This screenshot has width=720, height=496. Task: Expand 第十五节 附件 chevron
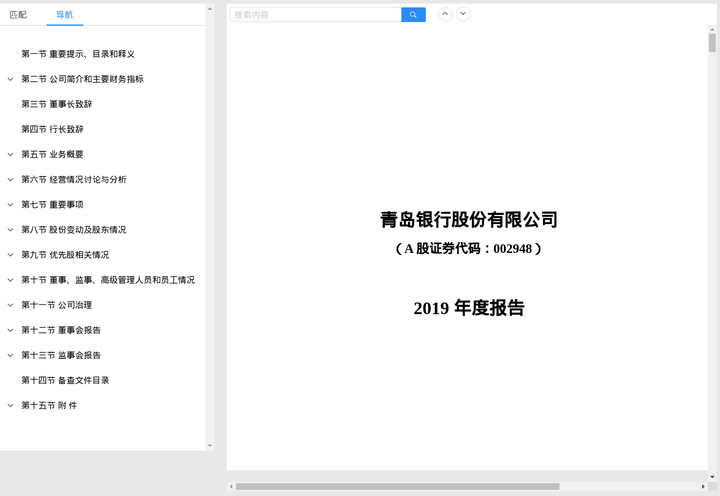(10, 406)
